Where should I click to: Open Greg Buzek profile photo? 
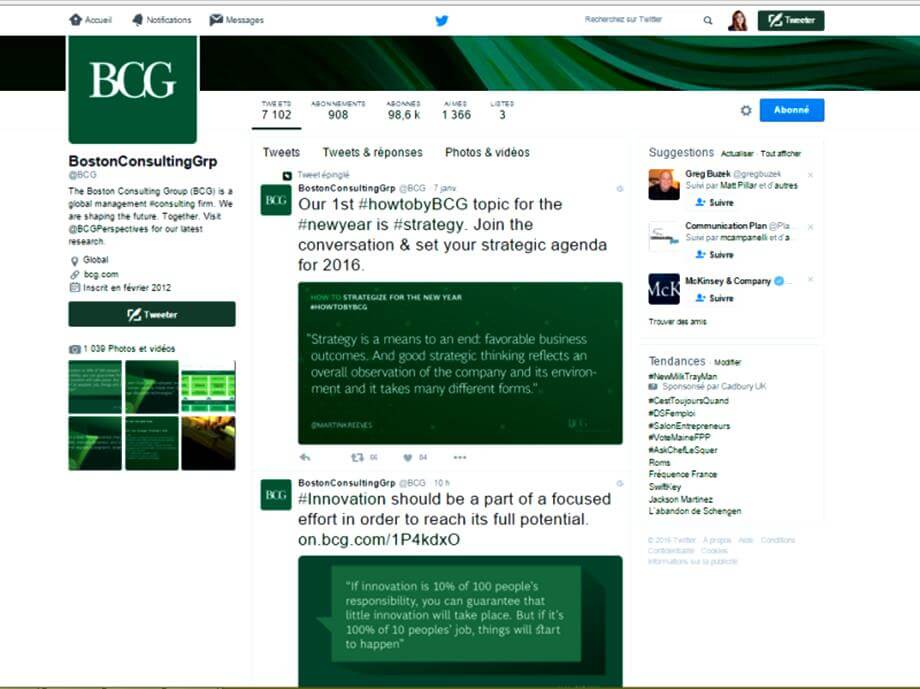[664, 184]
